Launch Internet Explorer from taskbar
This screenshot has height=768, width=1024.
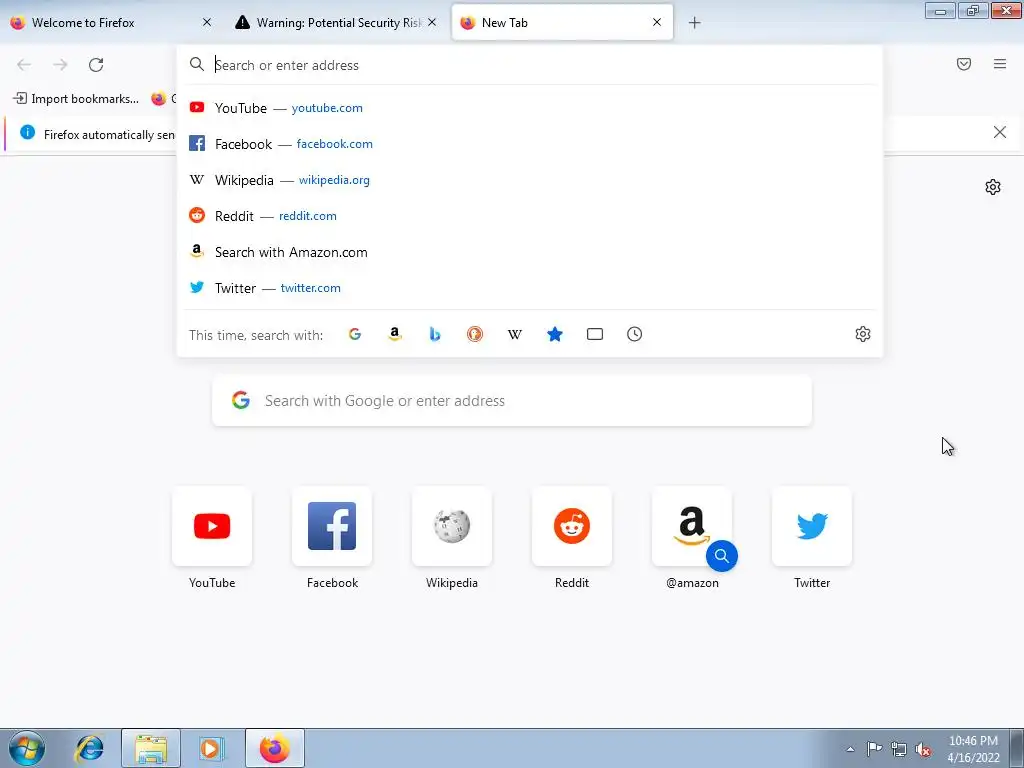click(89, 748)
